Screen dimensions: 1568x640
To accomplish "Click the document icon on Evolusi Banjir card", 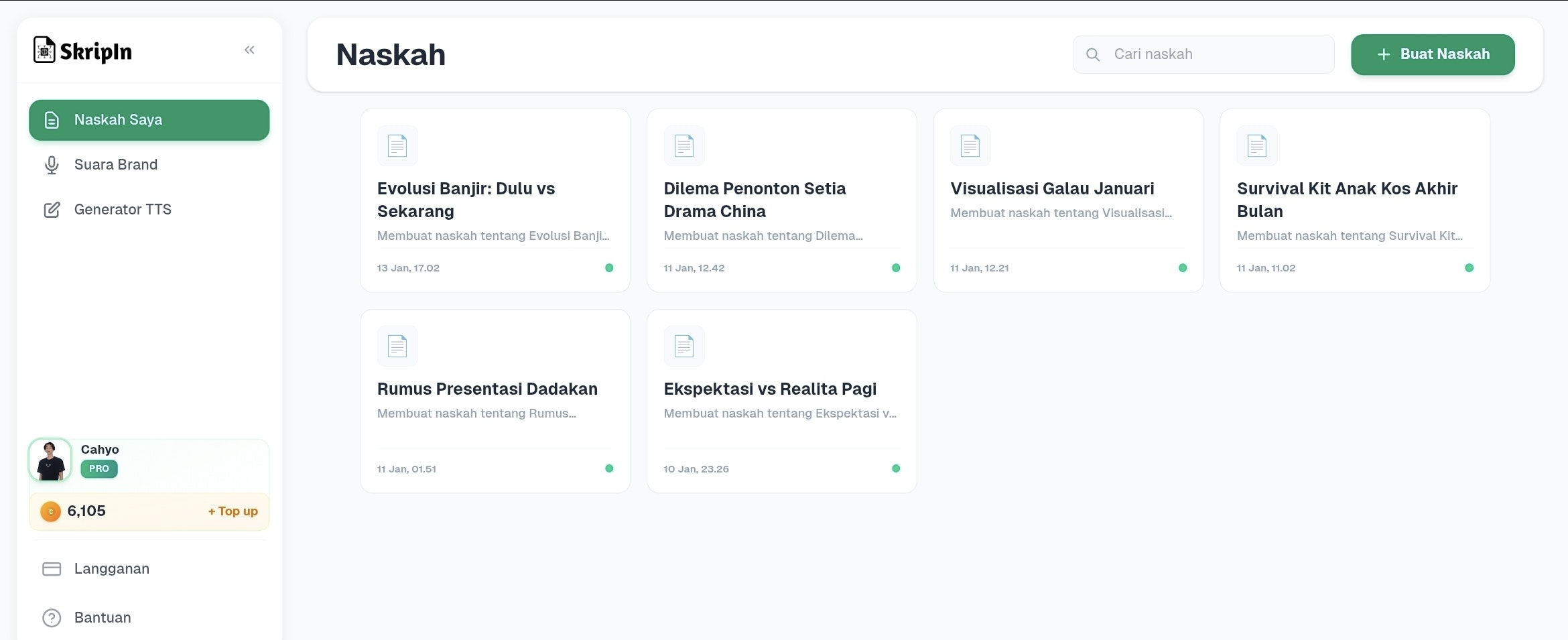I will (397, 145).
